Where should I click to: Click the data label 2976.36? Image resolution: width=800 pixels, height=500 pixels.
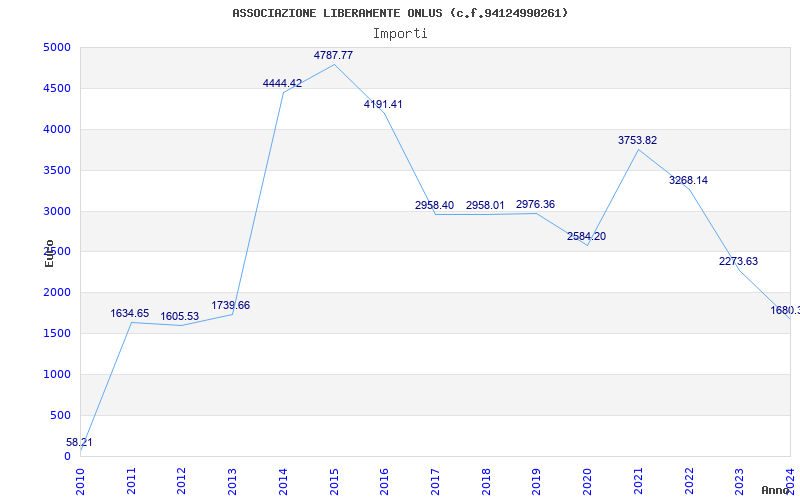535,204
